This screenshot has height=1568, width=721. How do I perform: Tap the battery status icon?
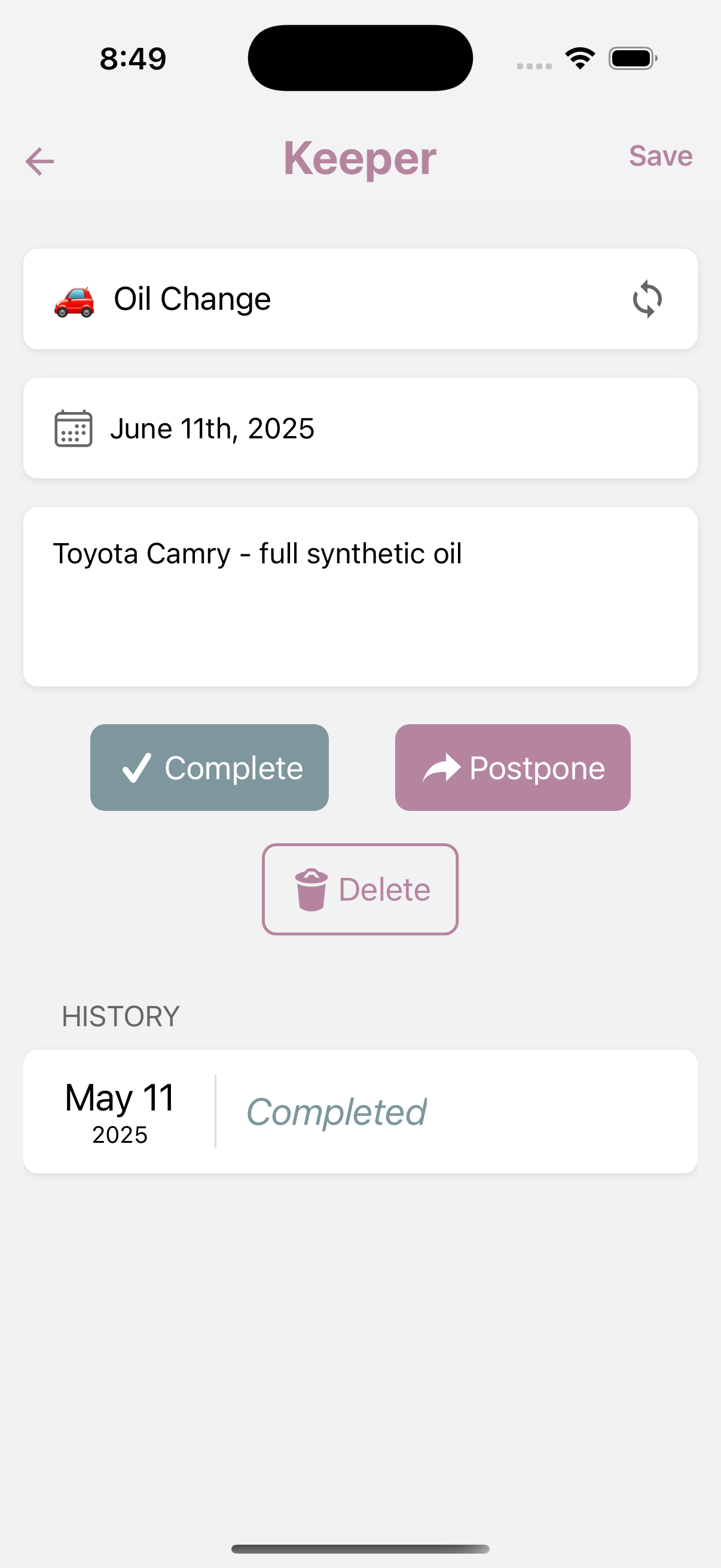tap(632, 59)
